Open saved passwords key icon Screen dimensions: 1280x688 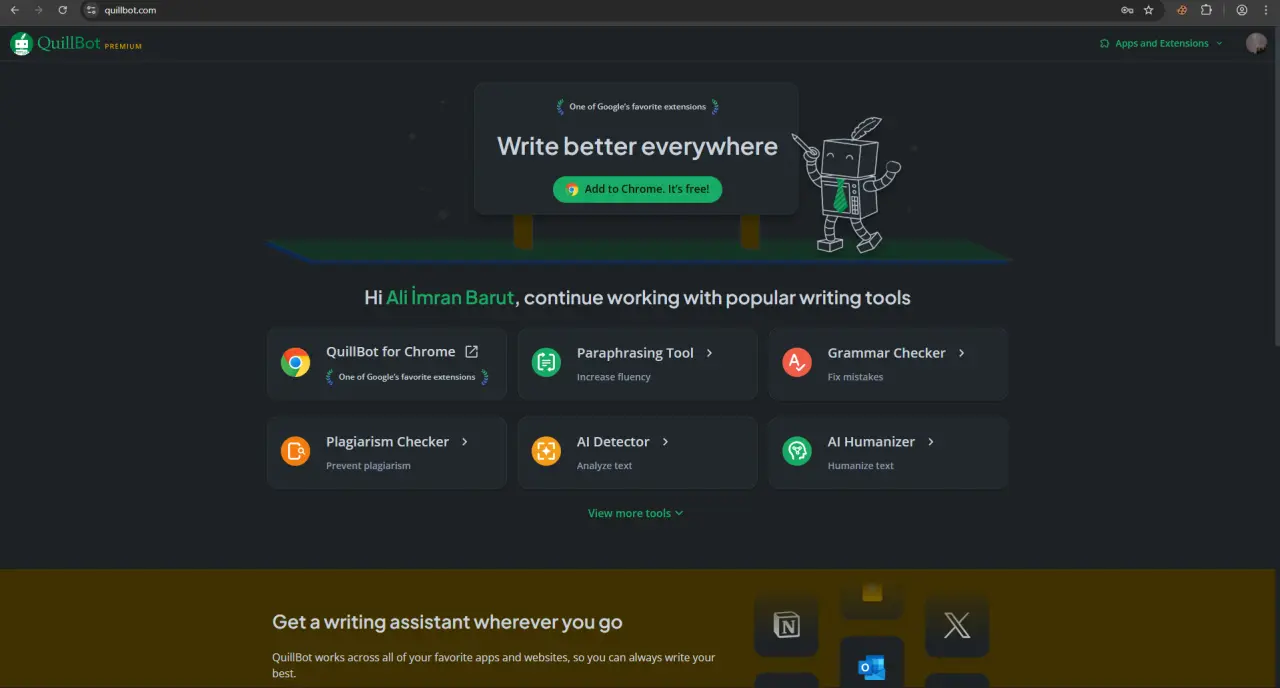[1127, 10]
